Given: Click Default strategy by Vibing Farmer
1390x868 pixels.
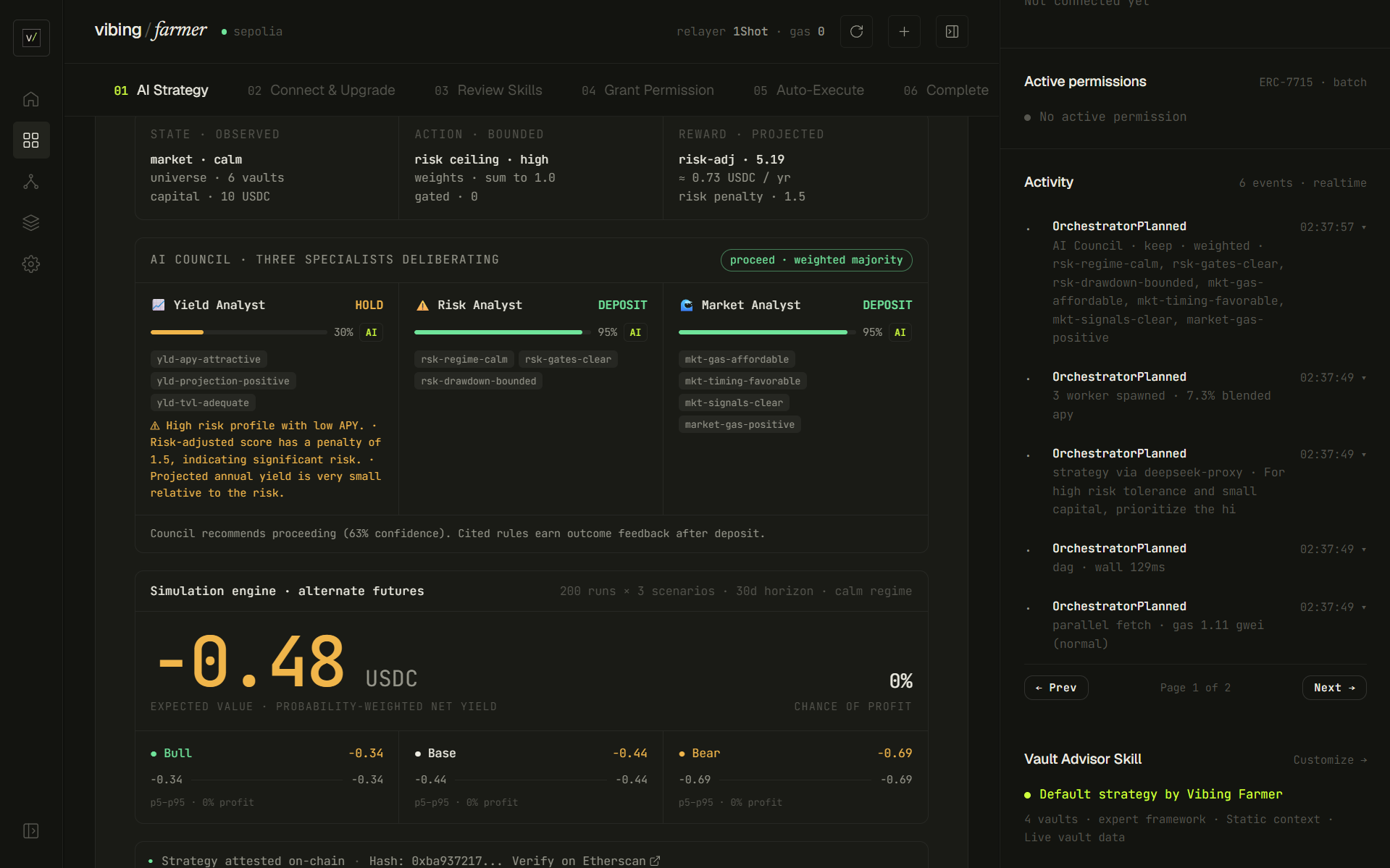Looking at the screenshot, I should click(x=1160, y=795).
